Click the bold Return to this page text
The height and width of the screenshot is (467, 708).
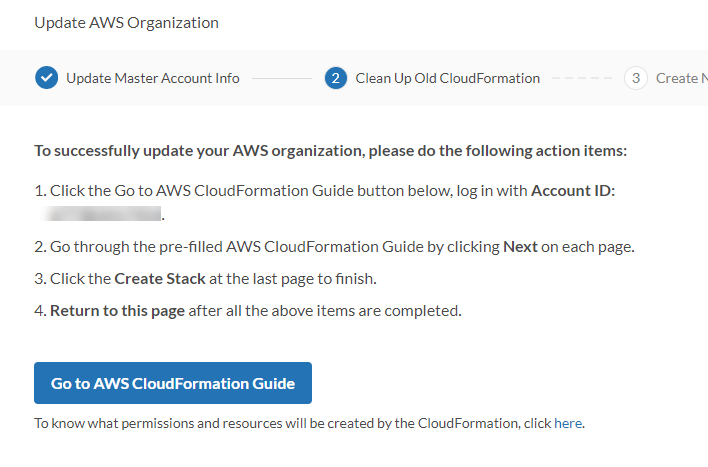(x=117, y=310)
